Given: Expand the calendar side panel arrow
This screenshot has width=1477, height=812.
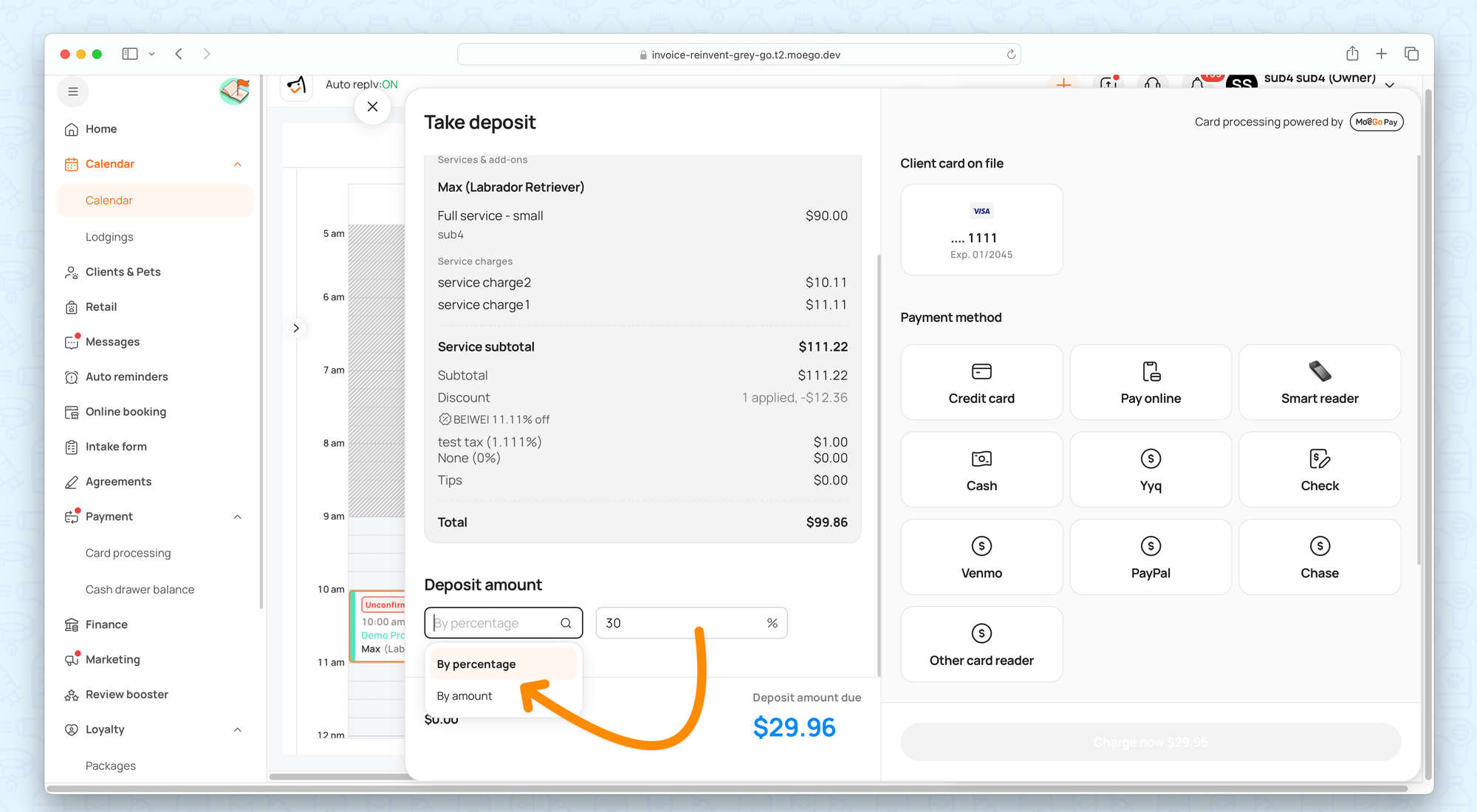Looking at the screenshot, I should (296, 328).
